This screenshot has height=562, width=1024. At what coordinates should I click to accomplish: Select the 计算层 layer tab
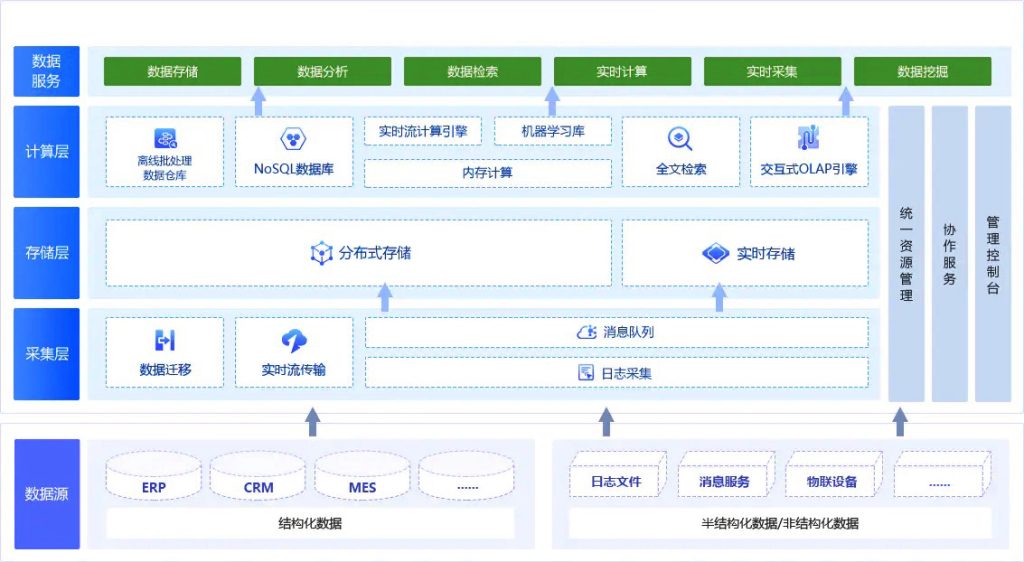tap(47, 152)
